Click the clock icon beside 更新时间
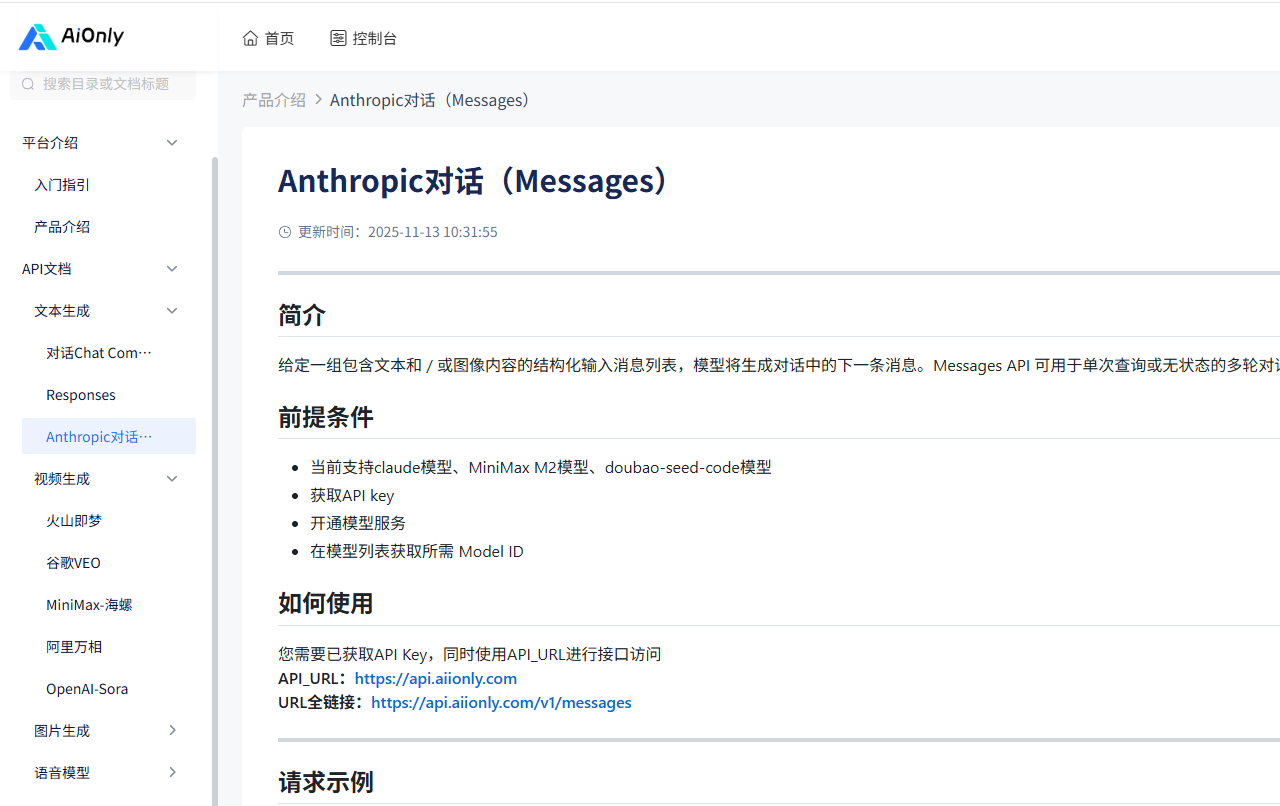 285,232
